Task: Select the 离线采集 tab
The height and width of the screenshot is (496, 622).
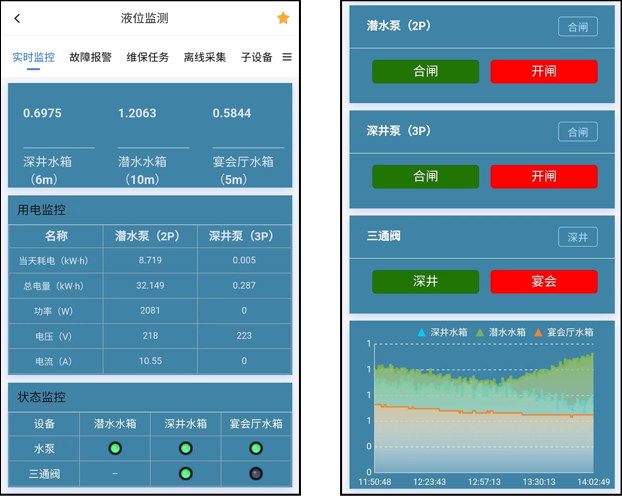Action: click(205, 57)
